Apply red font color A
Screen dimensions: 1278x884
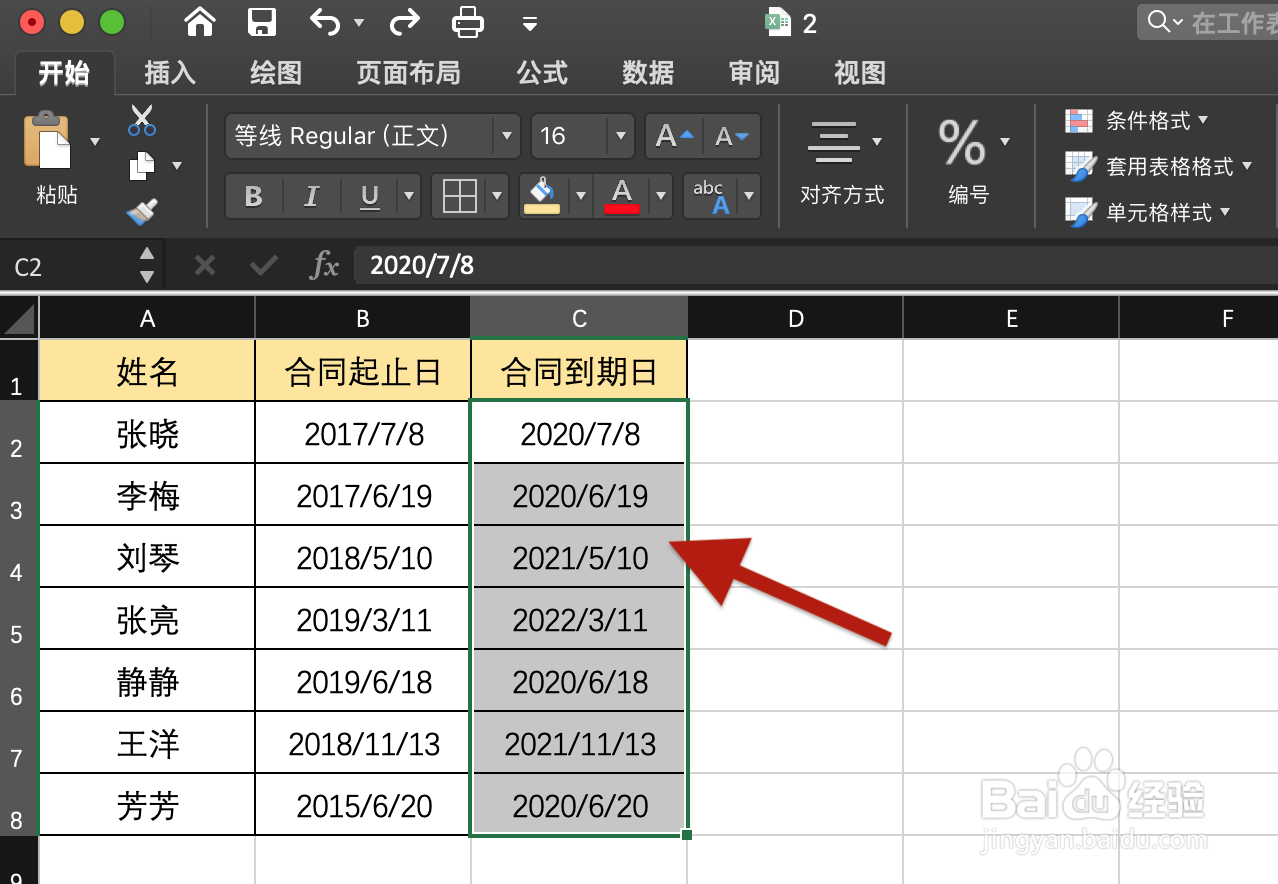[622, 196]
